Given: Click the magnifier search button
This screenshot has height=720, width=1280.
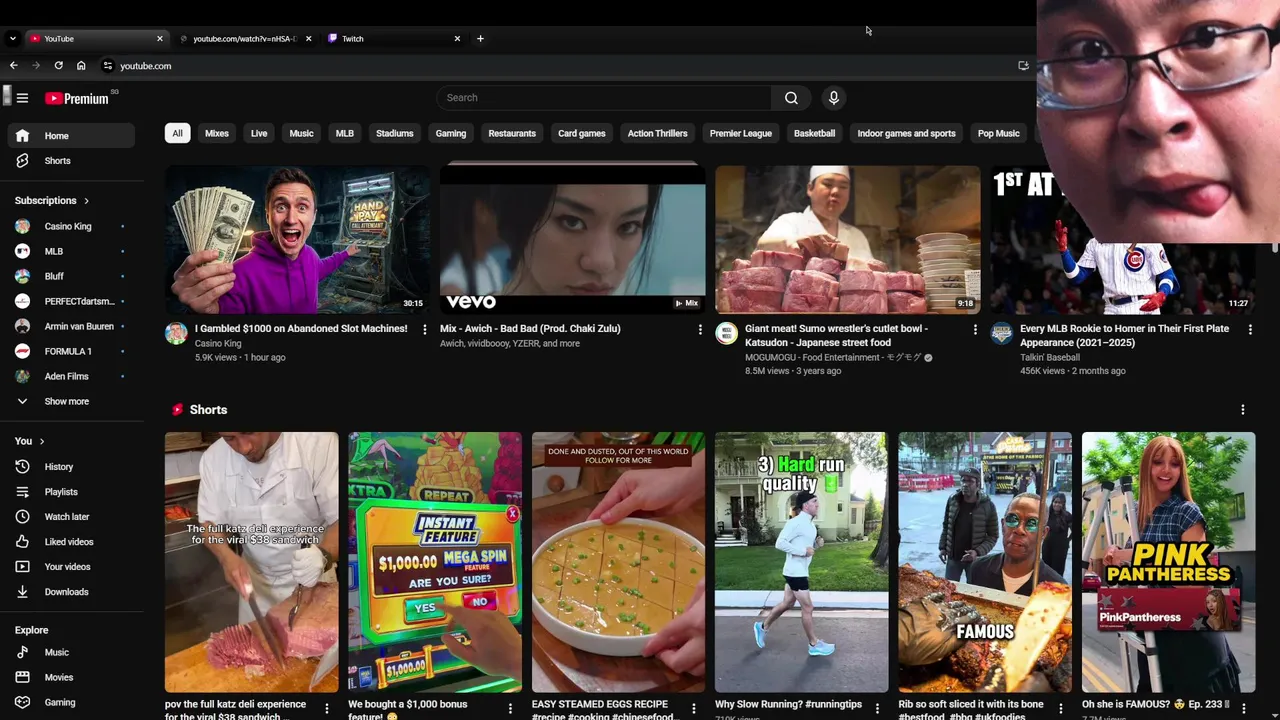Looking at the screenshot, I should click(791, 98).
